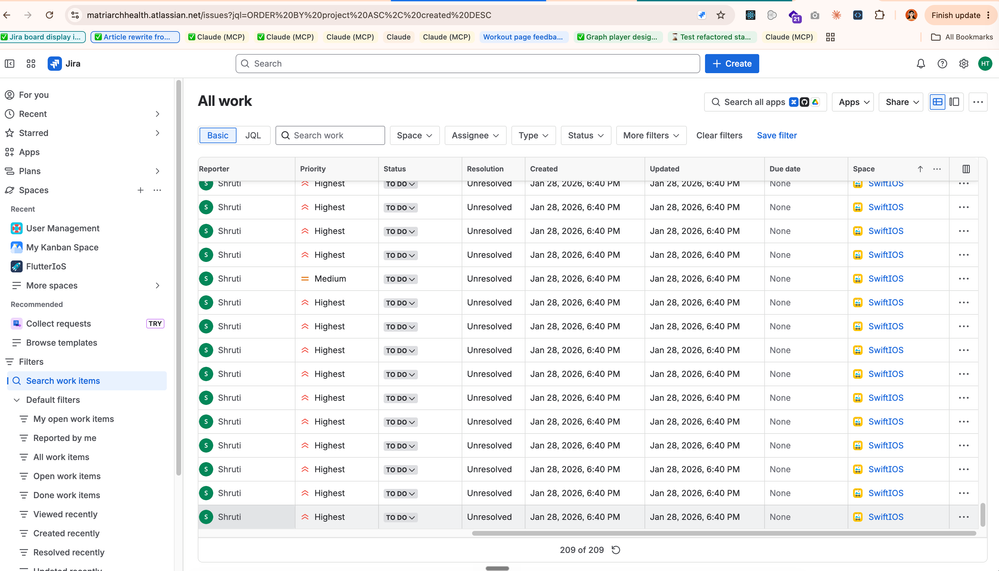This screenshot has height=571, width=999.
Task: Open column configuration icon in table header
Action: click(966, 169)
